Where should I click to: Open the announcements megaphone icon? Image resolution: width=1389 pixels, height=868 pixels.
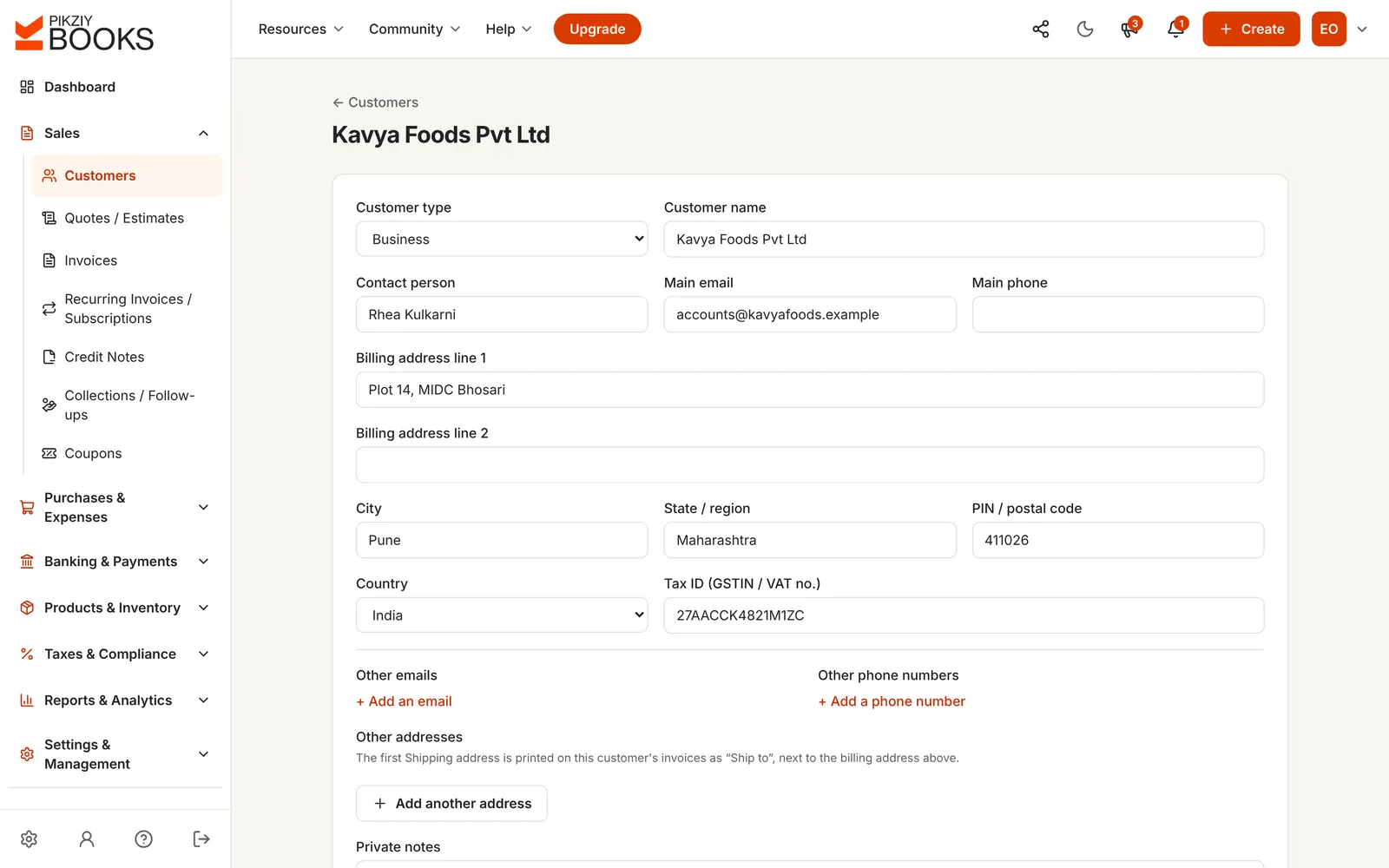coord(1129,30)
